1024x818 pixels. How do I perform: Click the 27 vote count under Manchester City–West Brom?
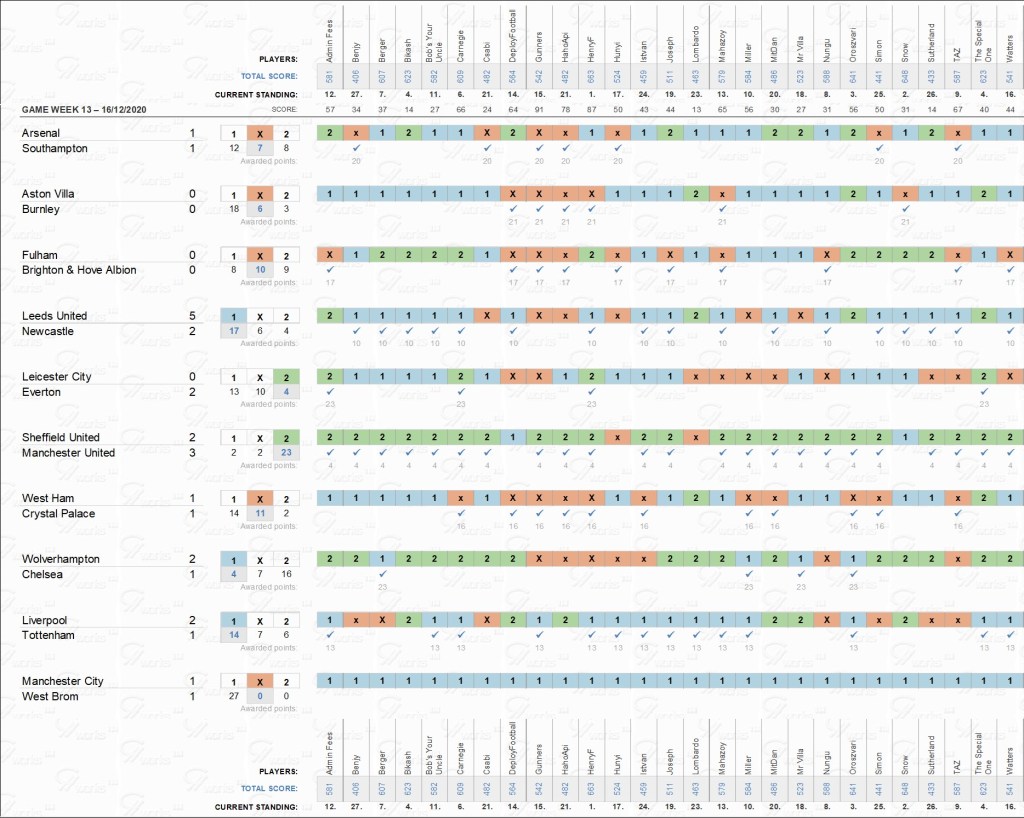point(233,696)
